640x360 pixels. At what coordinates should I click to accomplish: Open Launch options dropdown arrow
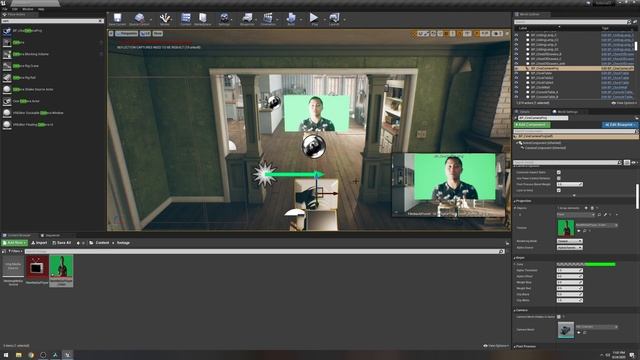[x=344, y=19]
